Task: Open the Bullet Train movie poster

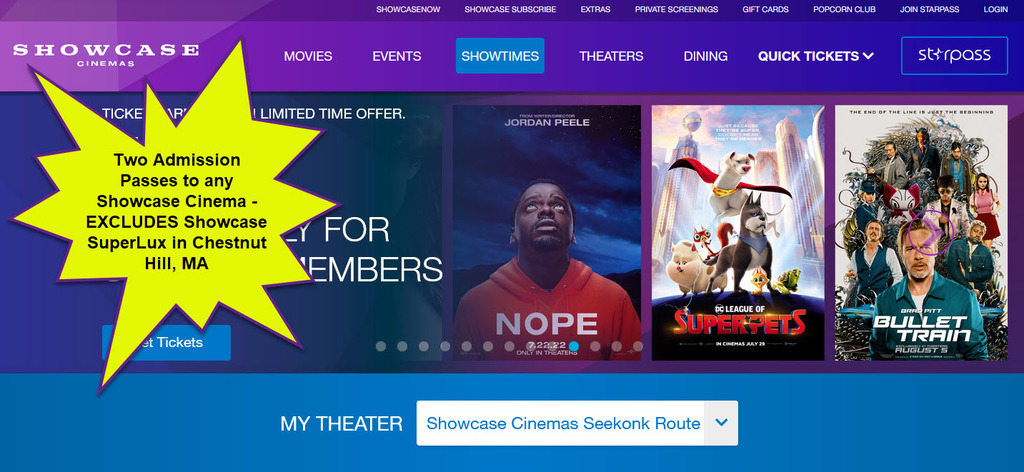Action: pyautogui.click(x=921, y=233)
